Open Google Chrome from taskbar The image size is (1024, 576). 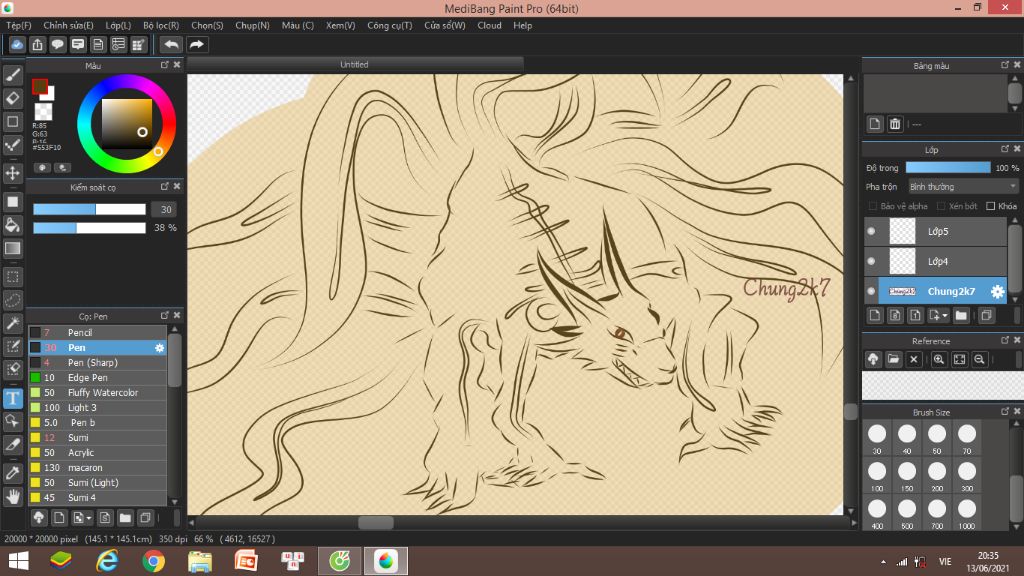153,561
